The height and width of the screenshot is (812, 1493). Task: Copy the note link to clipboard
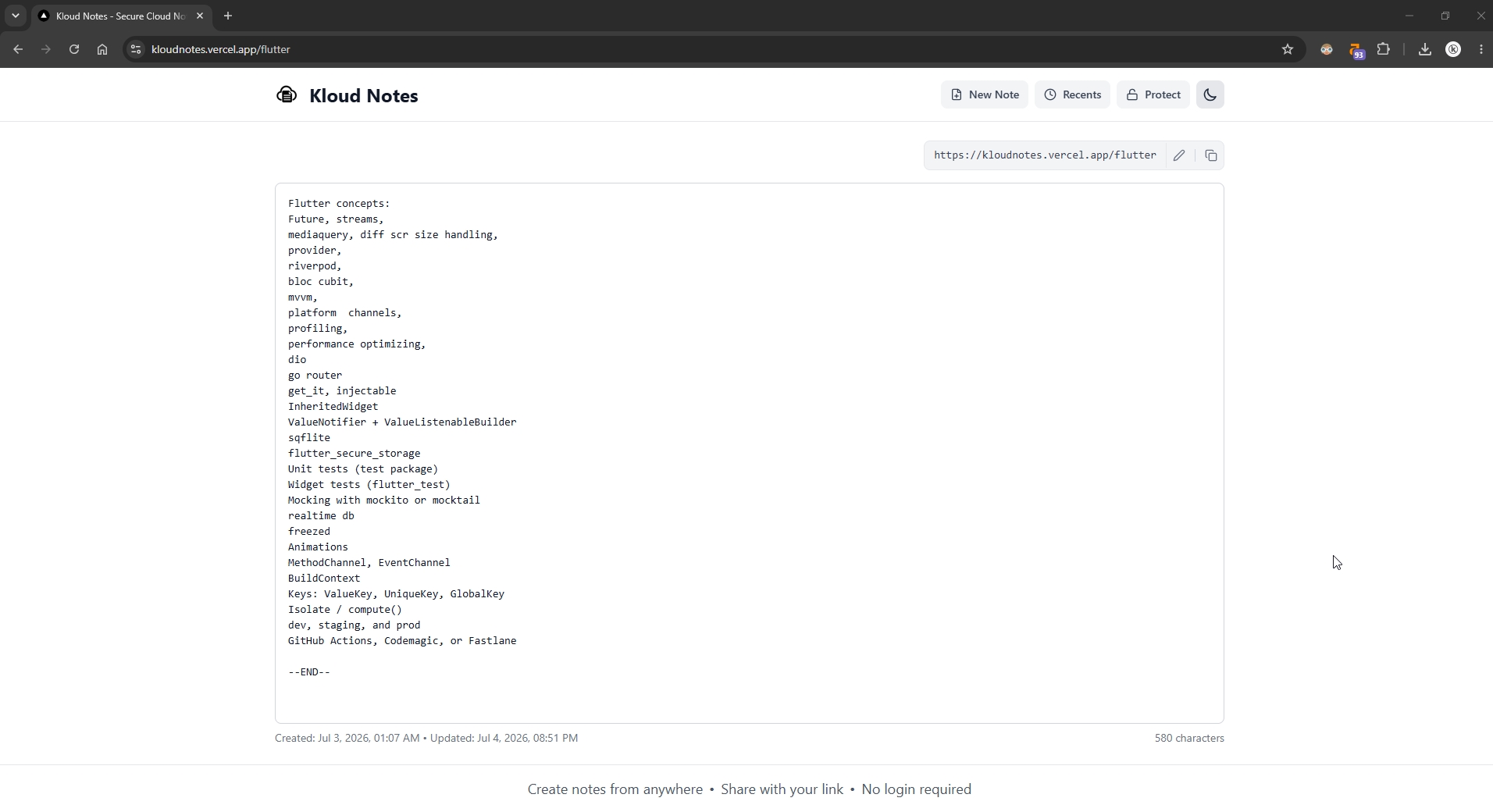pyautogui.click(x=1211, y=155)
